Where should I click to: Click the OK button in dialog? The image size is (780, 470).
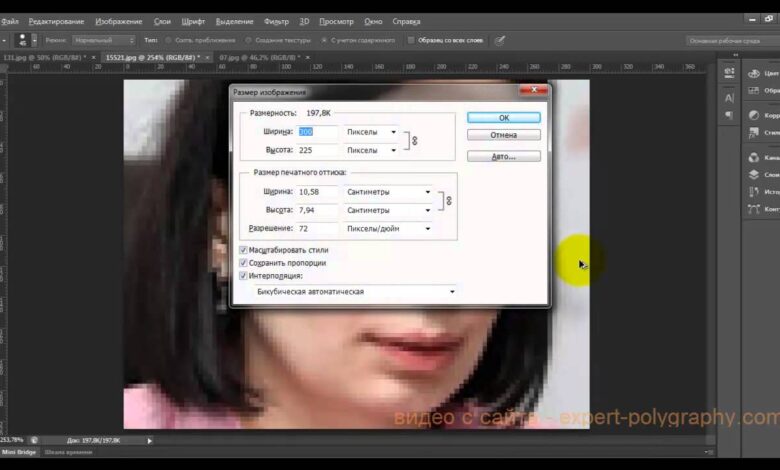[x=503, y=117]
